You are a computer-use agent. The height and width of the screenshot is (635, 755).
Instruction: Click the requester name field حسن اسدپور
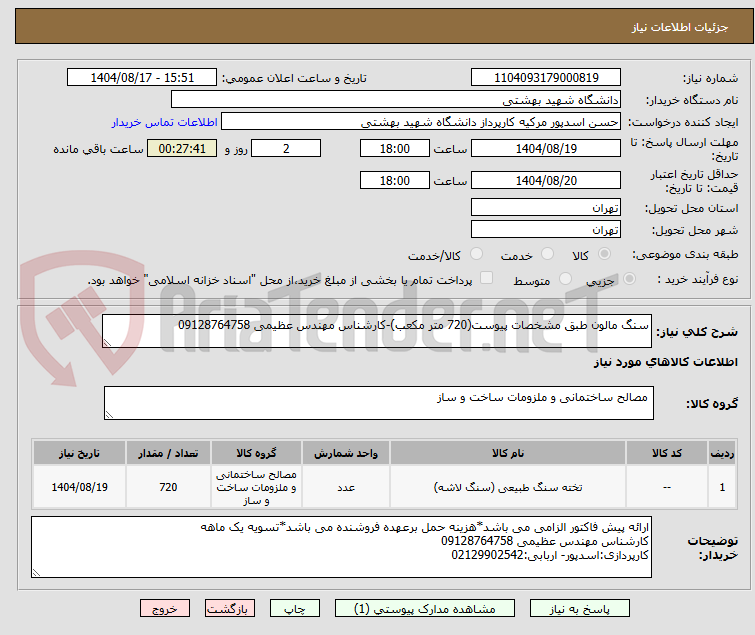(x=421, y=122)
